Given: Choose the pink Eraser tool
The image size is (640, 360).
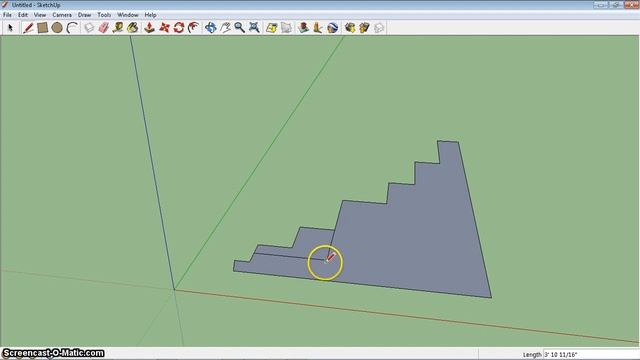Looking at the screenshot, I should 104,28.
